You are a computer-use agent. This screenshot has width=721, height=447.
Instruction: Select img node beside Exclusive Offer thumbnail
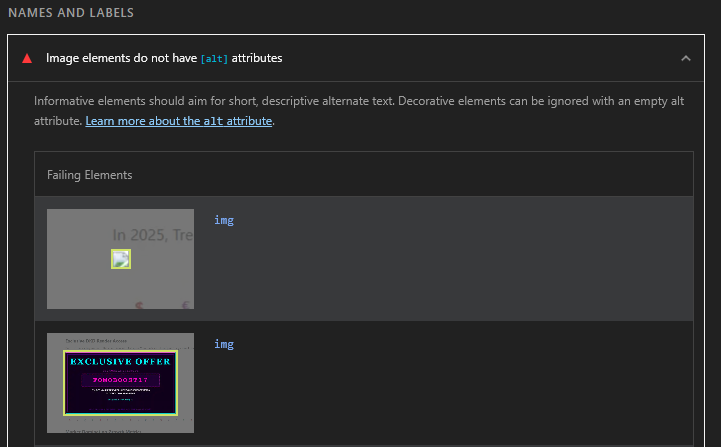[224, 344]
